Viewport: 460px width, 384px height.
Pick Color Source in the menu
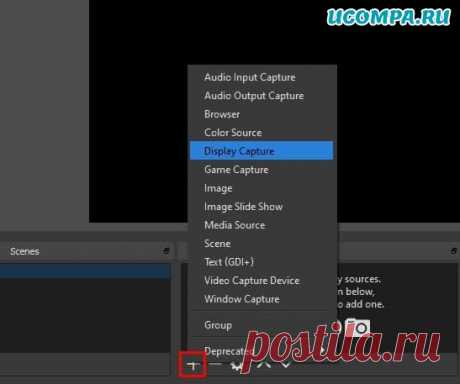[x=261, y=133]
